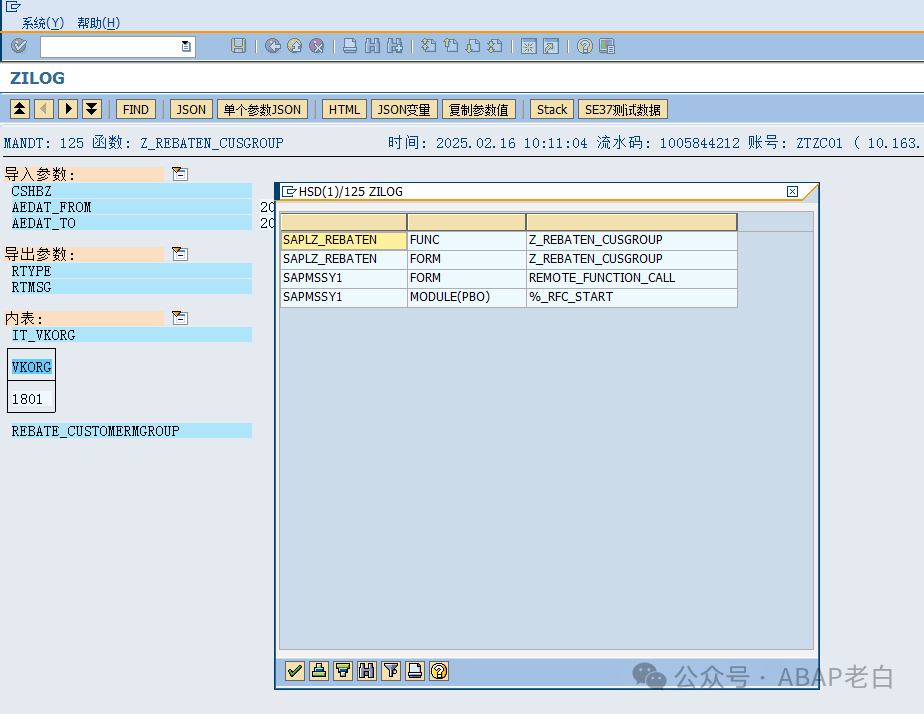Click the red Cancel icon in toolbar
This screenshot has width=924, height=714.
click(x=316, y=46)
